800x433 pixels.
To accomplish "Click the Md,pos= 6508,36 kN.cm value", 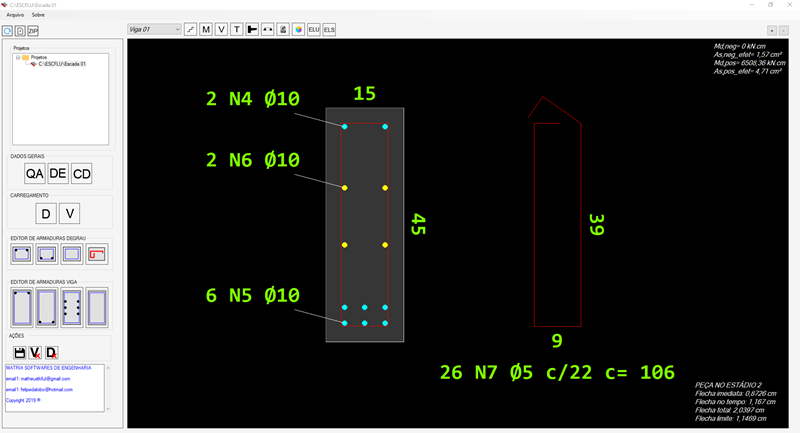I will 749,63.
